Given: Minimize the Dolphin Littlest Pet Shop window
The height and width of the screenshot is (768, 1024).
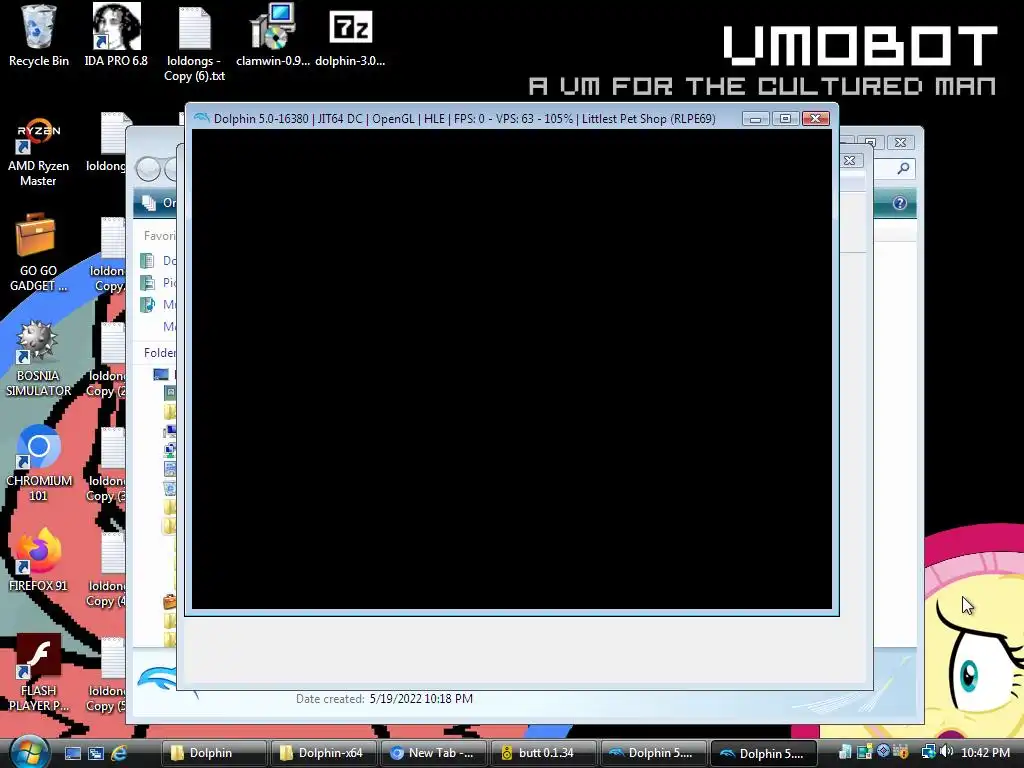Looking at the screenshot, I should (755, 118).
